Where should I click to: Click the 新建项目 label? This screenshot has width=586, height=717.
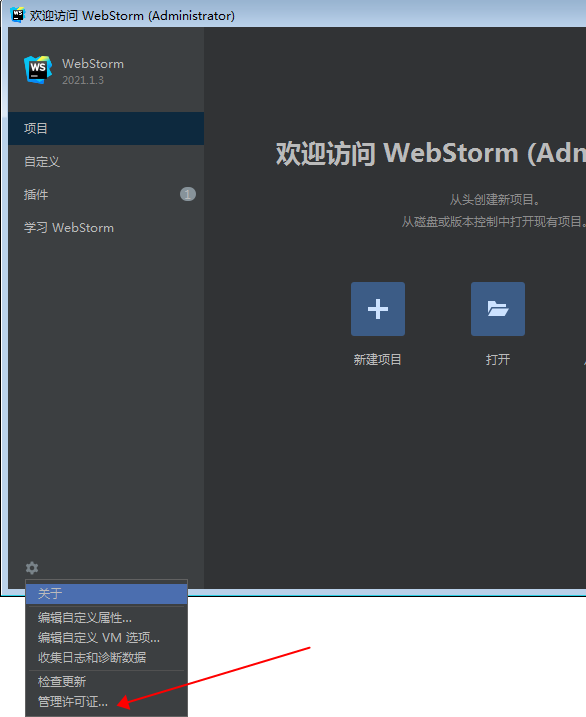tap(378, 359)
